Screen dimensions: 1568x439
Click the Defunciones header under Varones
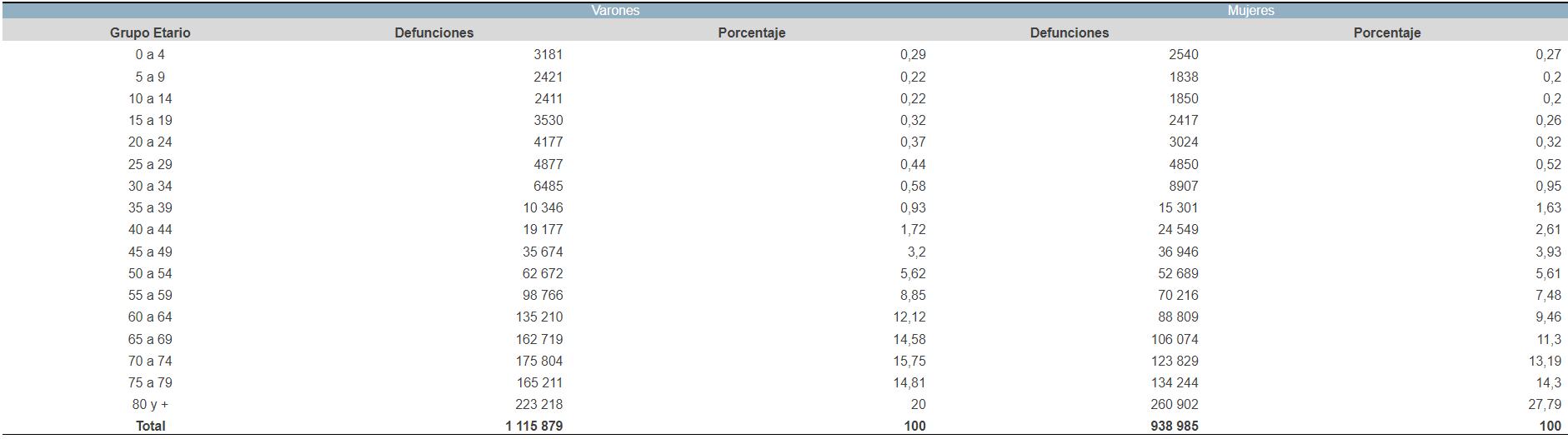(x=433, y=32)
